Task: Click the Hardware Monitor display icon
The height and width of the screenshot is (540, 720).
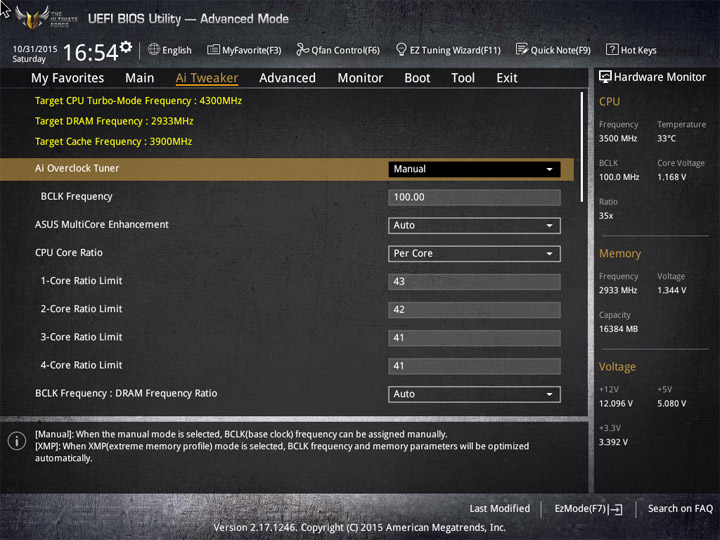Action: 605,77
